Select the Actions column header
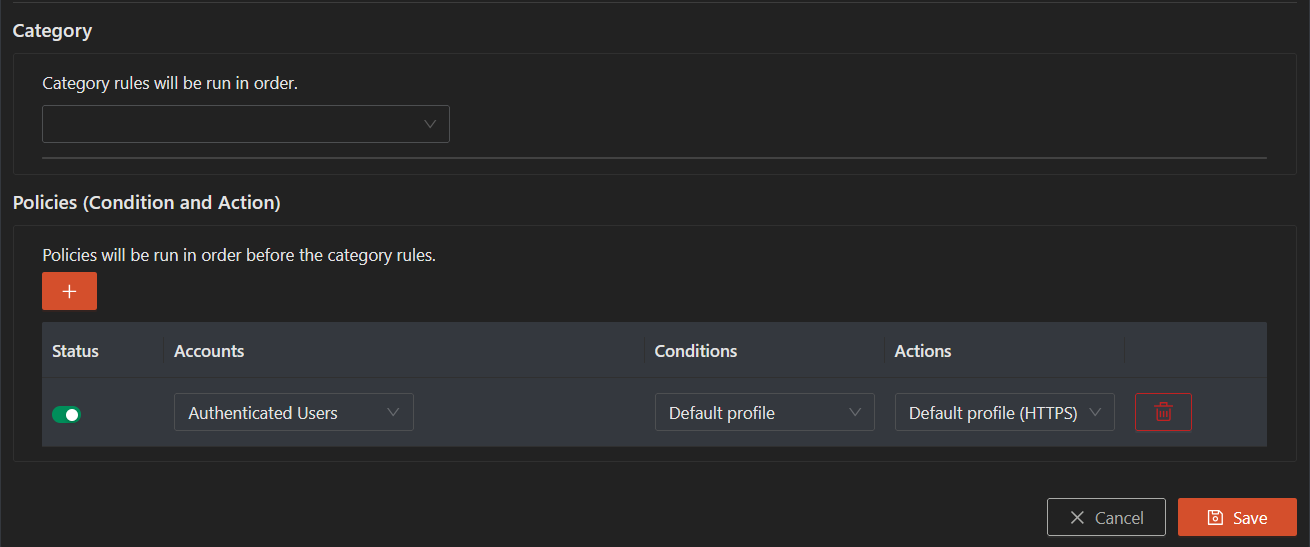The width and height of the screenshot is (1310, 547). [x=923, y=351]
